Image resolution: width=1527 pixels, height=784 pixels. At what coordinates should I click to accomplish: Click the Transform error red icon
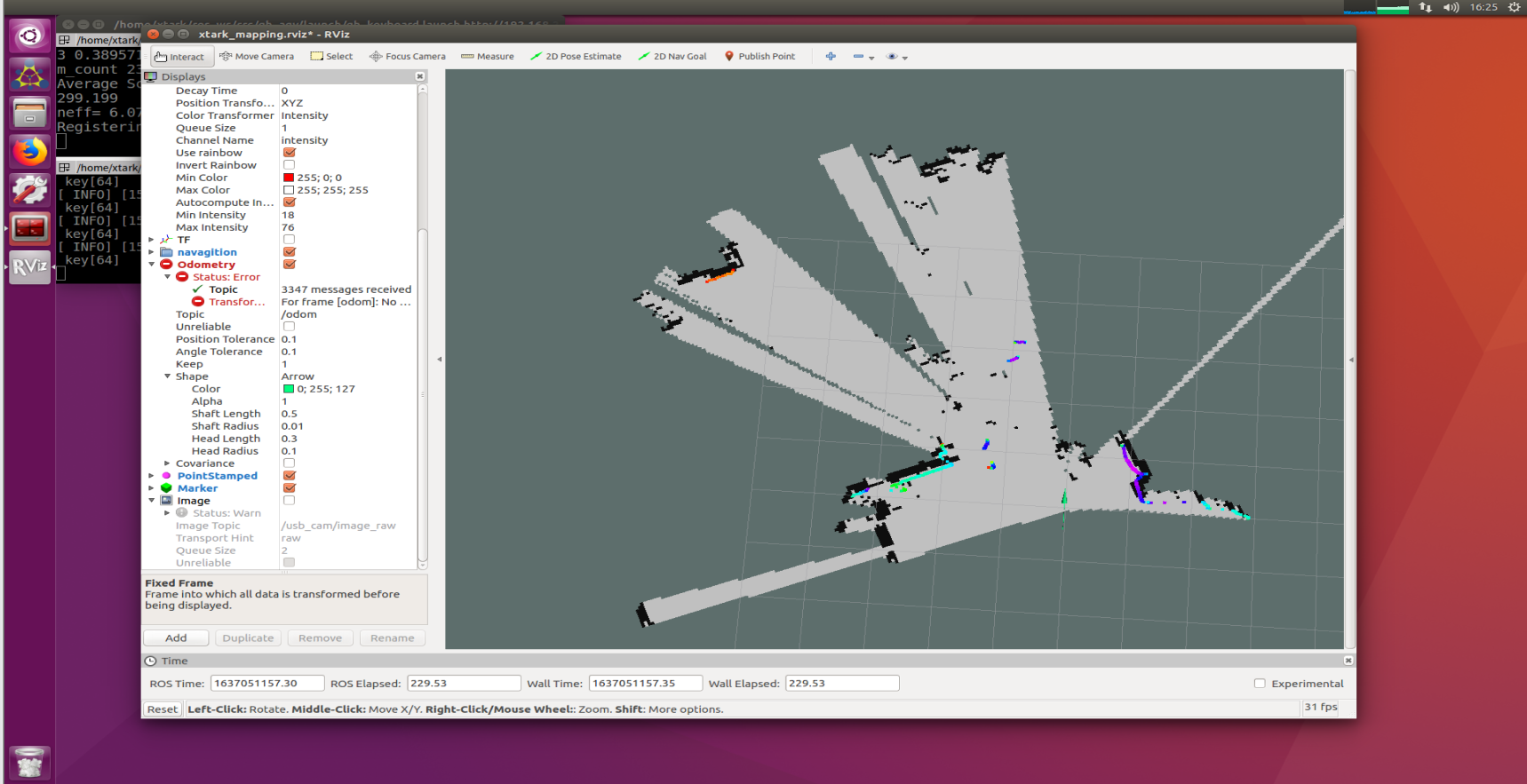[x=198, y=302]
